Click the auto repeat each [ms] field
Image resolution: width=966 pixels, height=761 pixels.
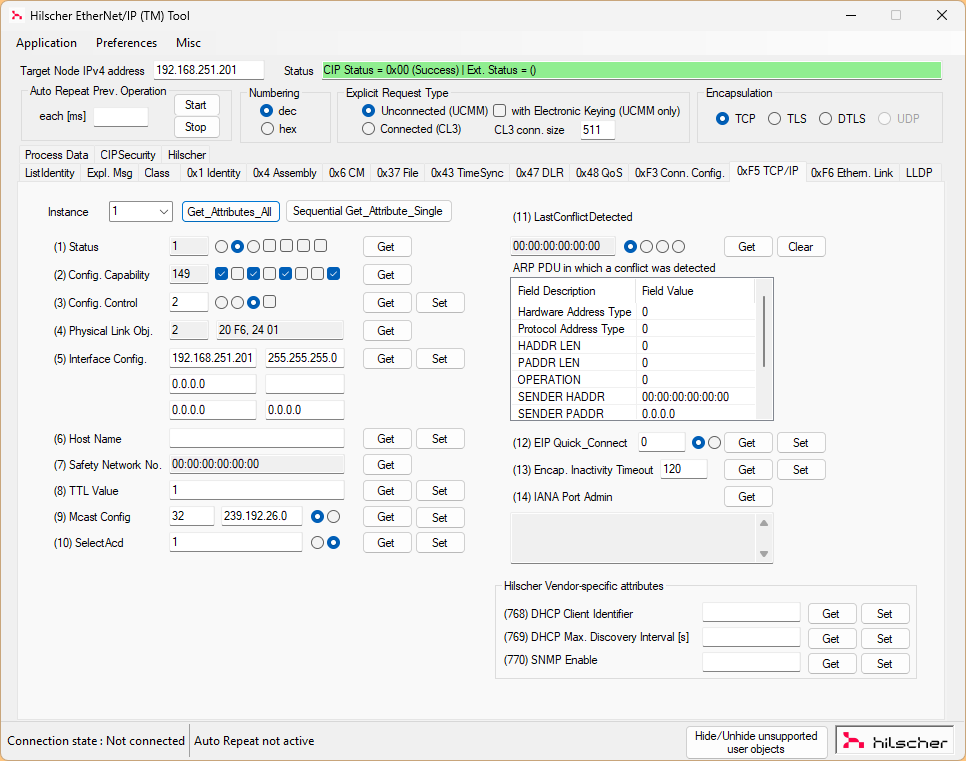[x=121, y=116]
